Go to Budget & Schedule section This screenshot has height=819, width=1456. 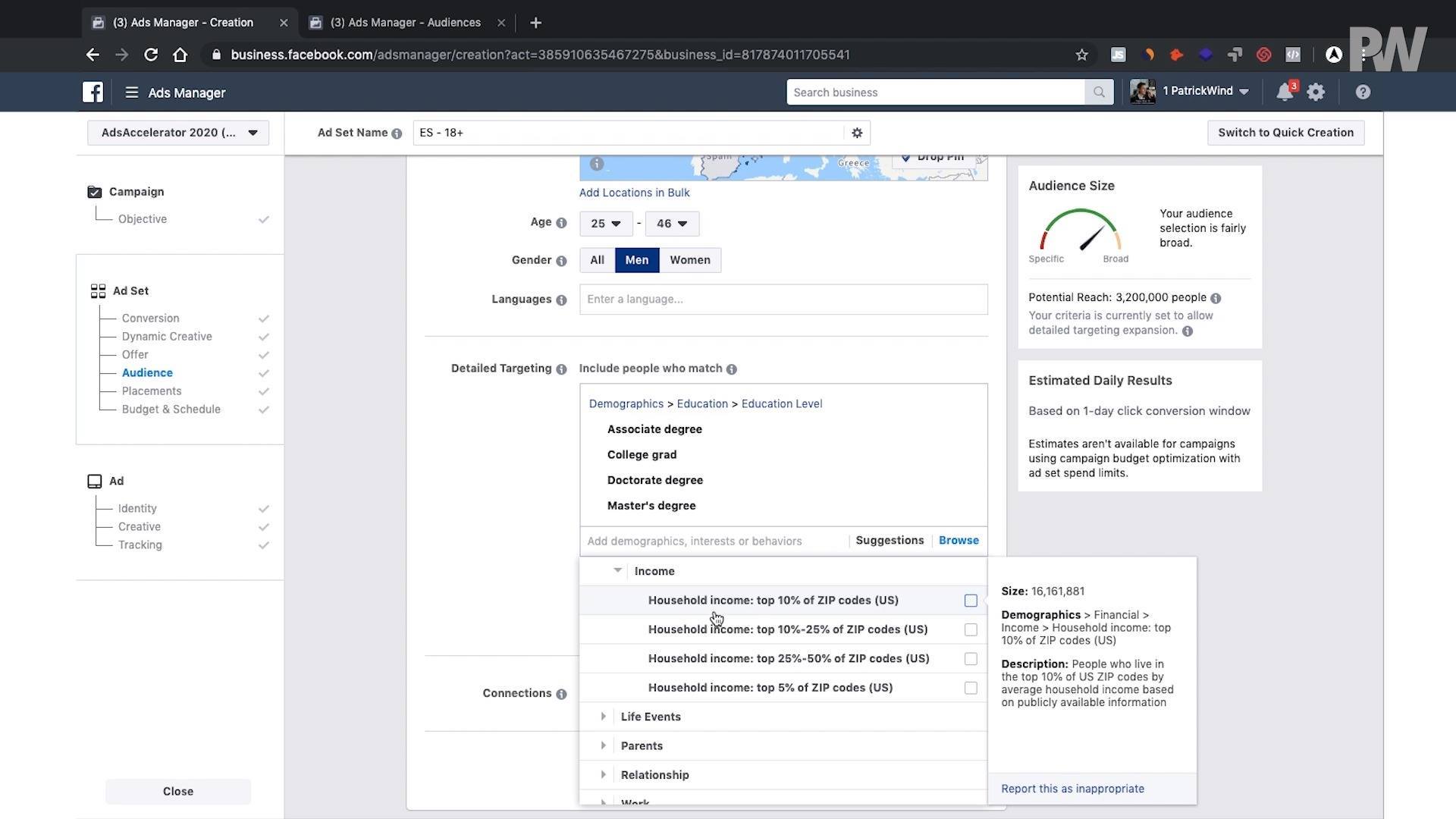[x=171, y=409]
